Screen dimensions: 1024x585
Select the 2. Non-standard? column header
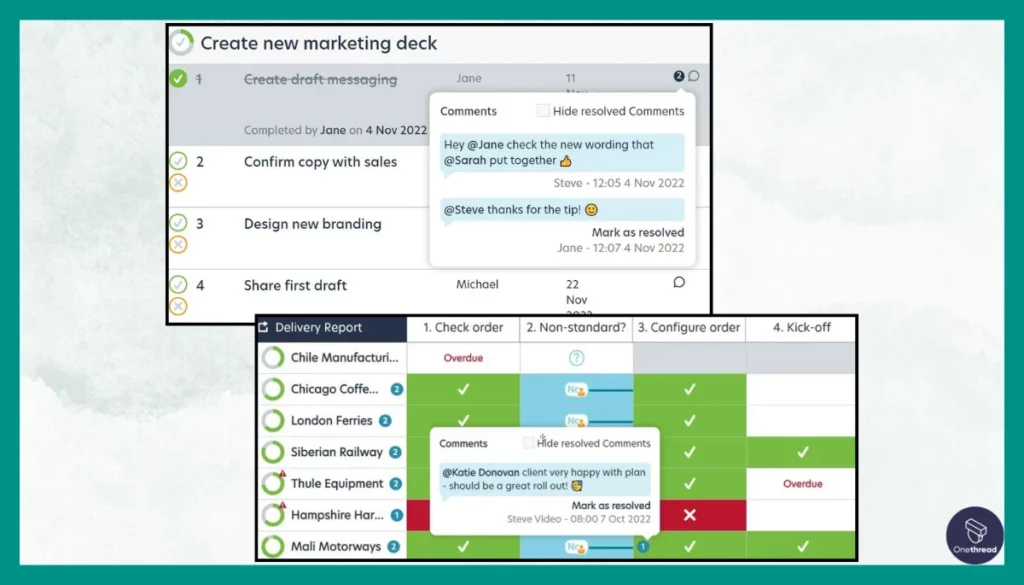point(576,328)
